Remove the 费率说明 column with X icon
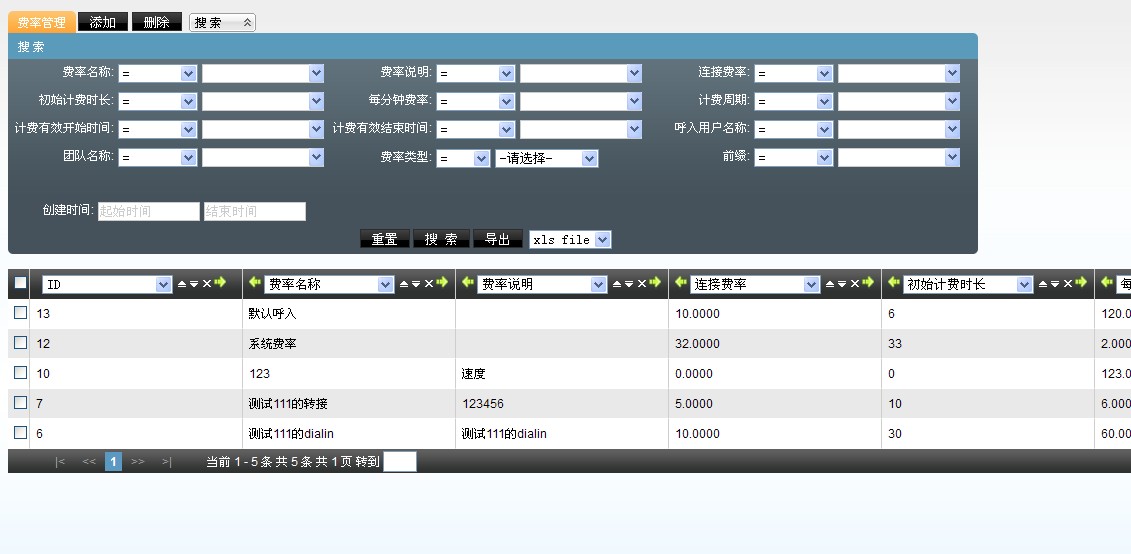 pos(640,284)
